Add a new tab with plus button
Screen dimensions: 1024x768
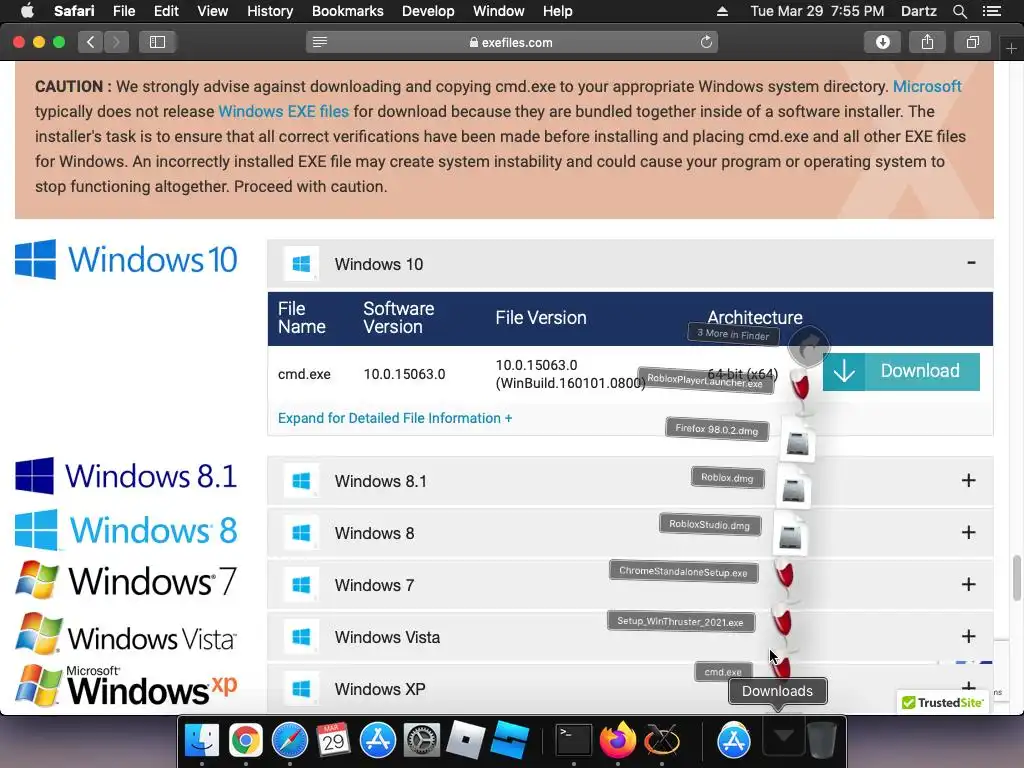click(1011, 48)
